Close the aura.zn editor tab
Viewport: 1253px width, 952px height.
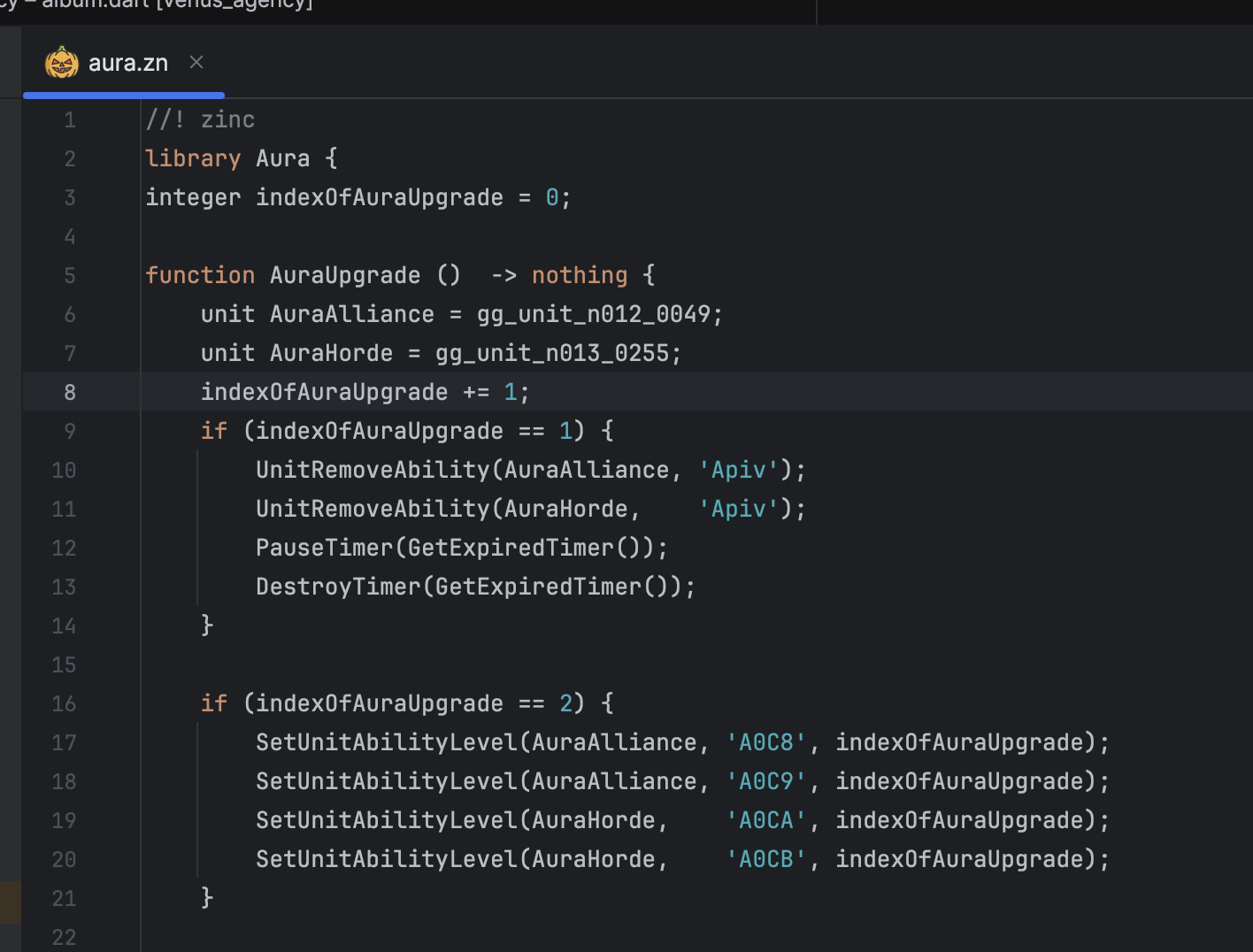pyautogui.click(x=196, y=62)
